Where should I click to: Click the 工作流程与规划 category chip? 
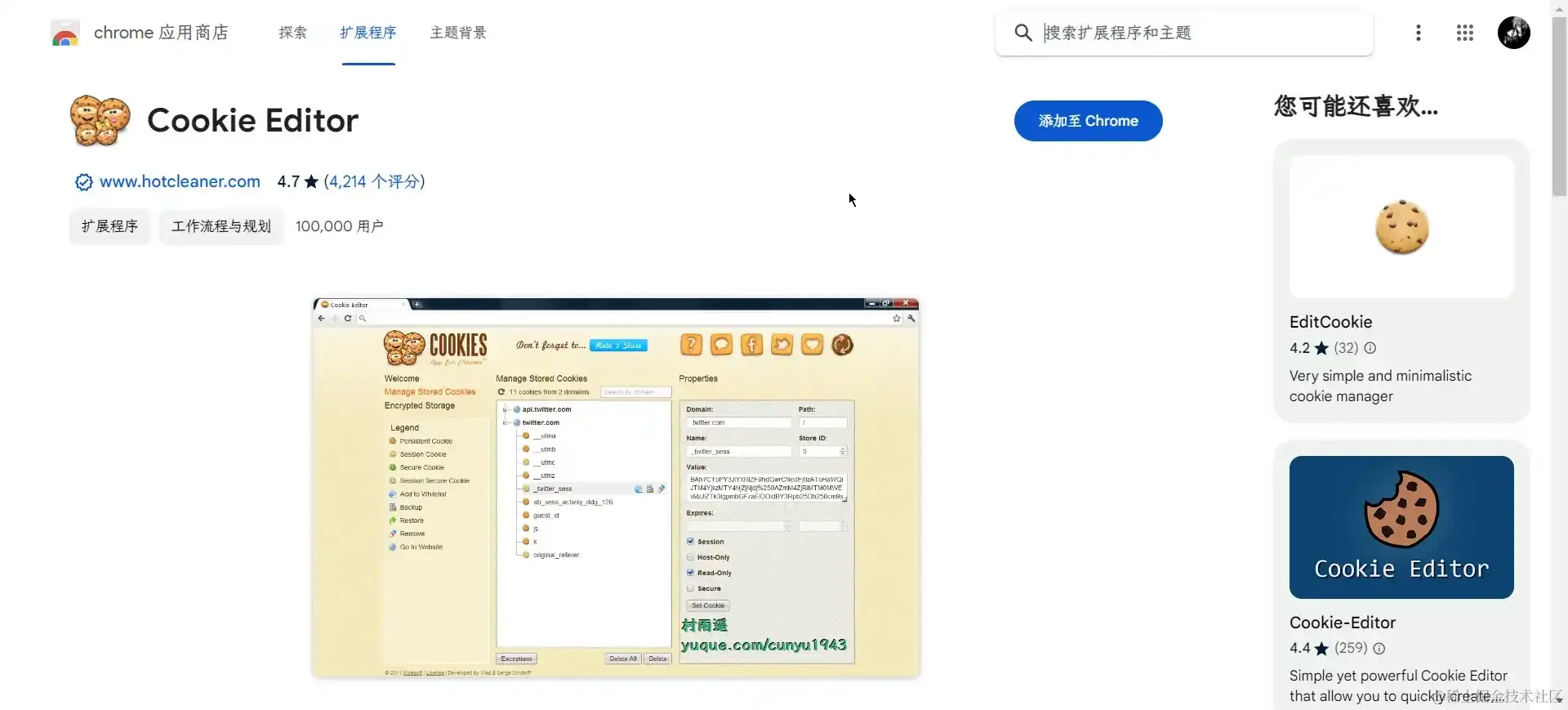click(x=221, y=226)
